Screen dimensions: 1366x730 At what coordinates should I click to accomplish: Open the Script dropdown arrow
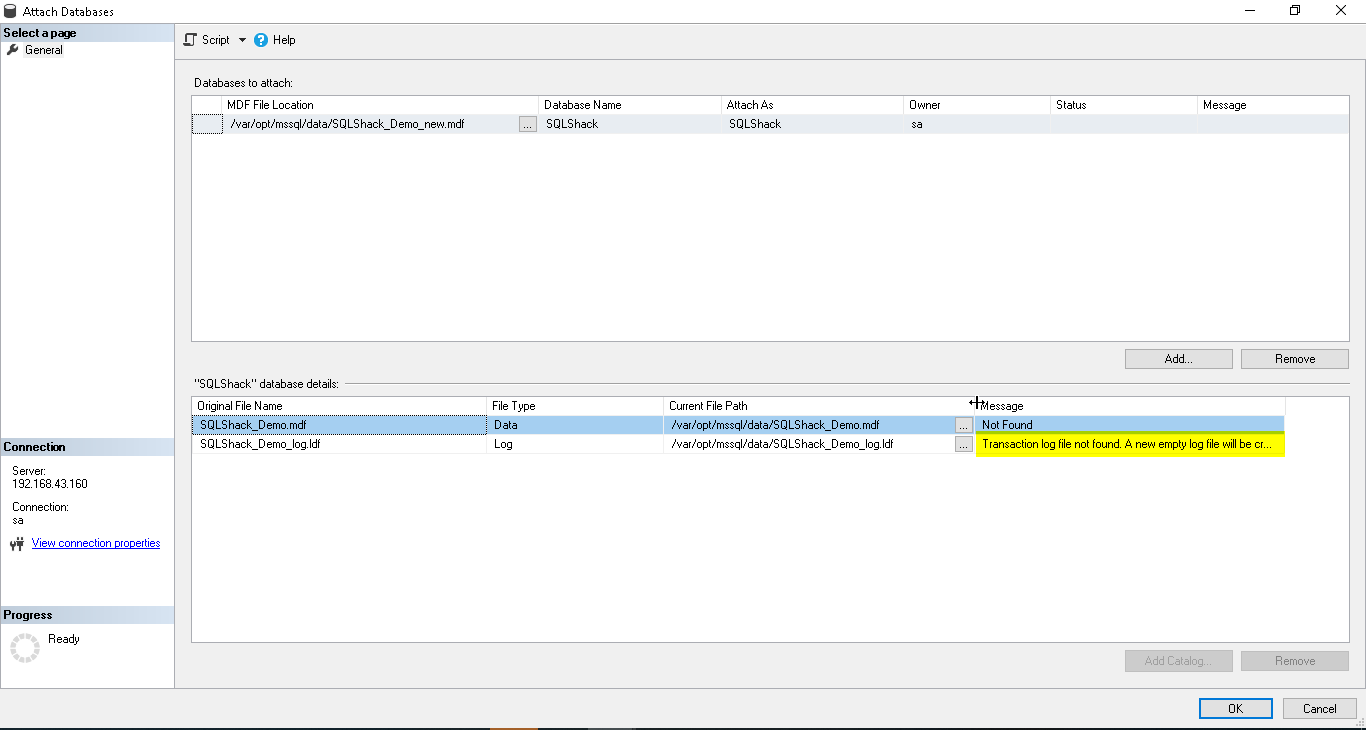click(242, 41)
